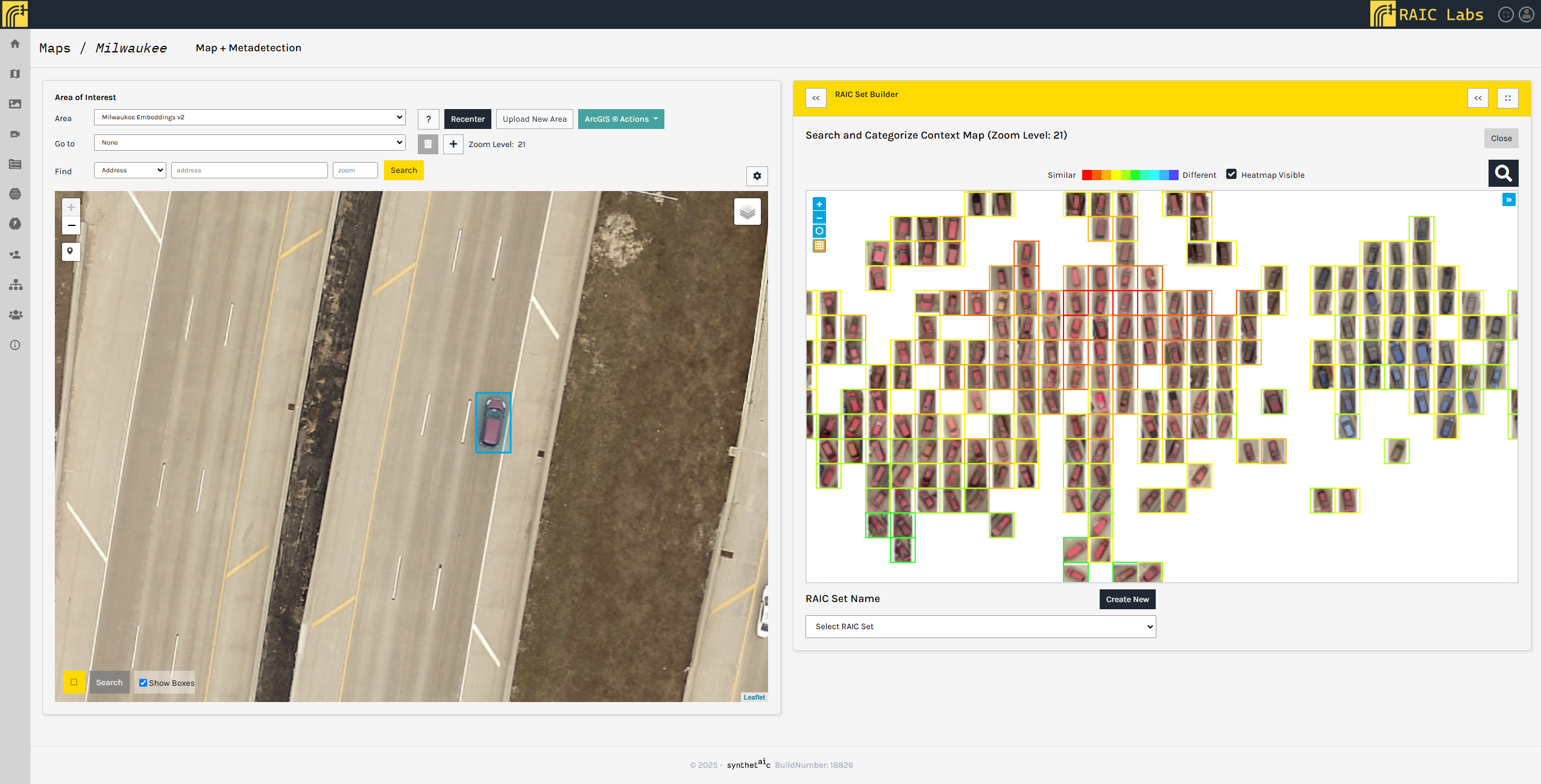Click the trash delete icon next to Go to
The width and height of the screenshot is (1541, 784).
(x=428, y=144)
